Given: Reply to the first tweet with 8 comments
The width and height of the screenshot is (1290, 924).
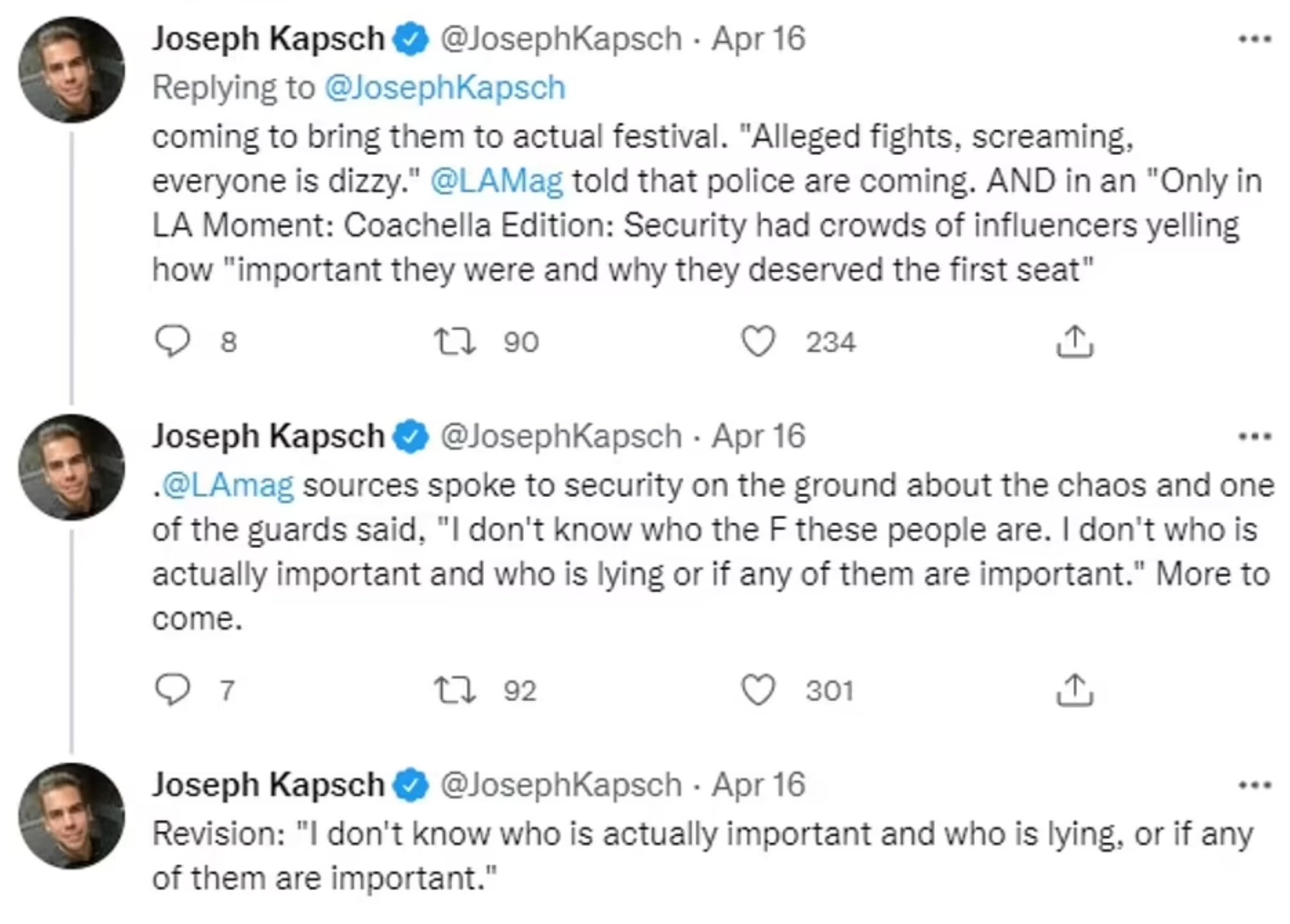Looking at the screenshot, I should pos(172,342).
